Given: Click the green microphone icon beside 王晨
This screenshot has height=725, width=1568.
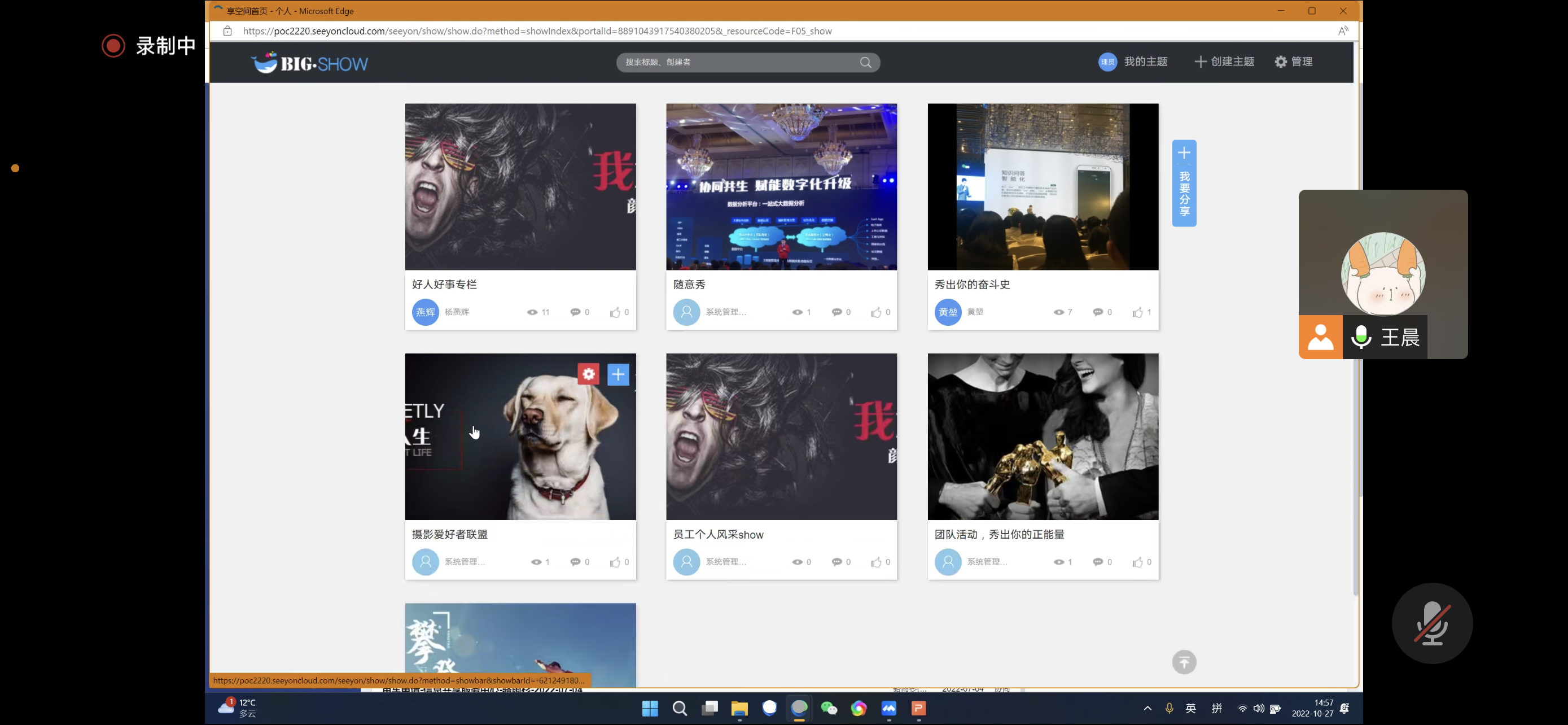Looking at the screenshot, I should [1361, 337].
